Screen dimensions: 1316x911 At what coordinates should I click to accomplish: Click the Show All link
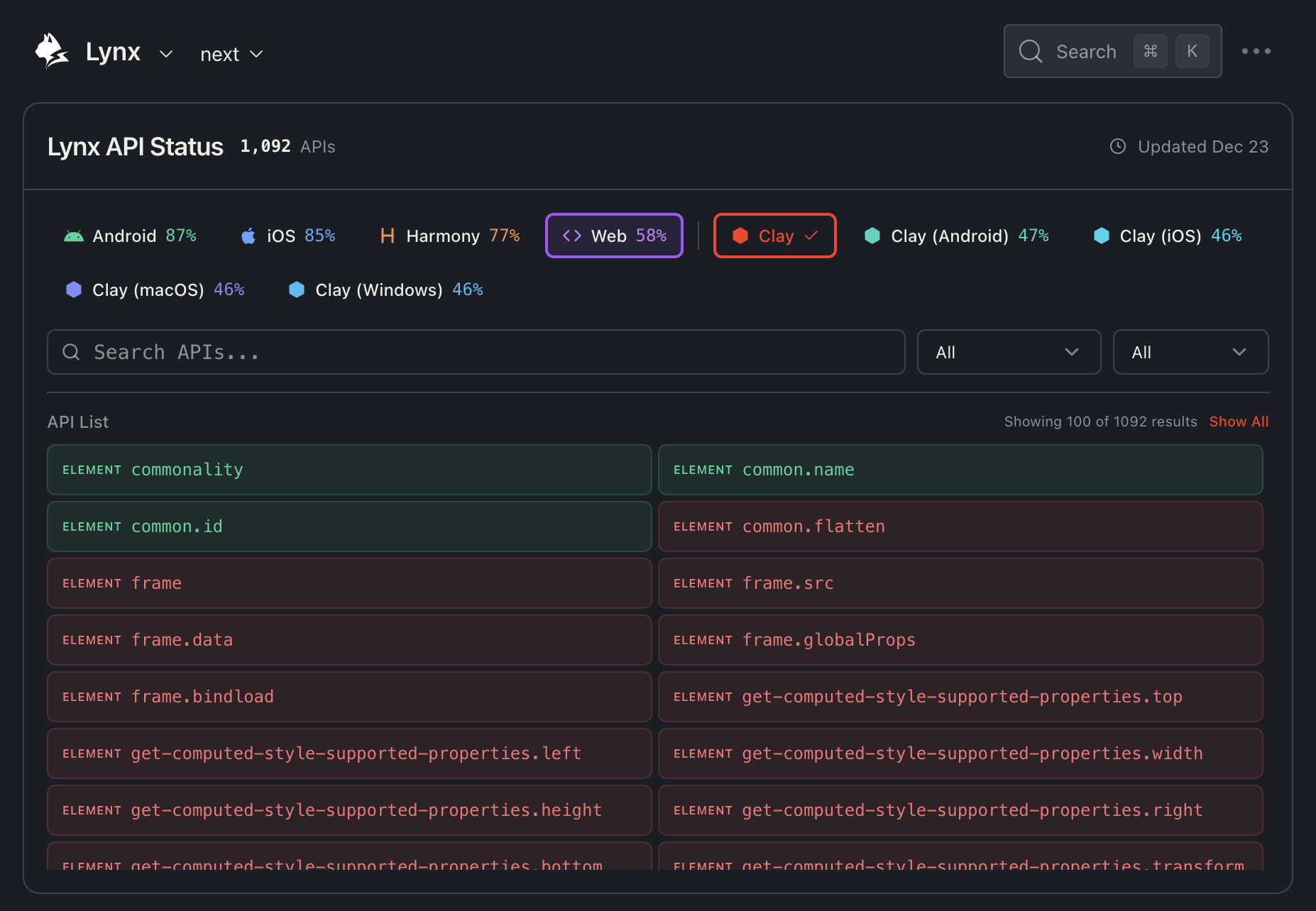(1238, 421)
